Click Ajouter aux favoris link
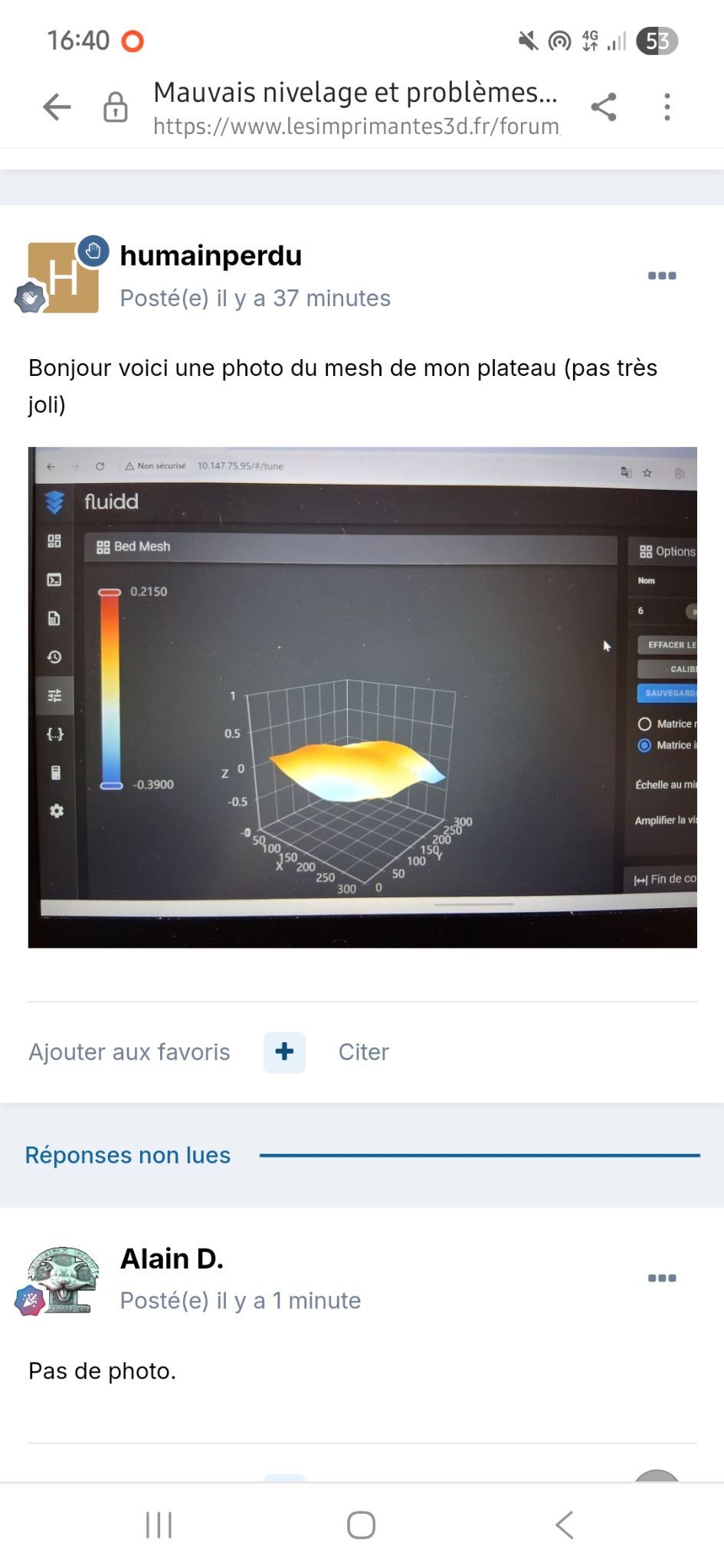724x1568 pixels. [x=129, y=1052]
